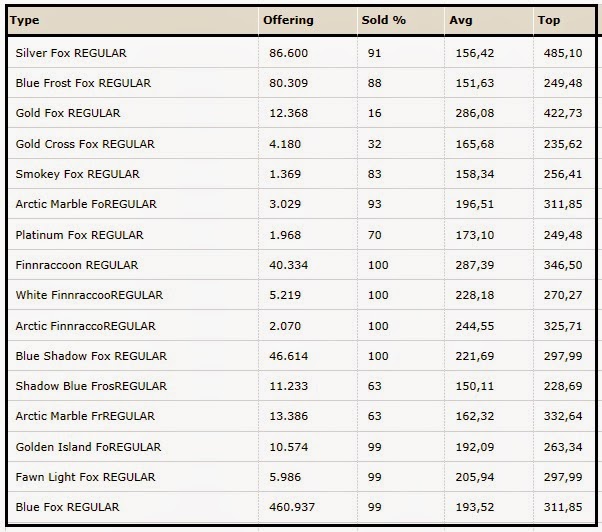This screenshot has width=602, height=532.
Task: Click the Sold % column header
Action: (384, 20)
